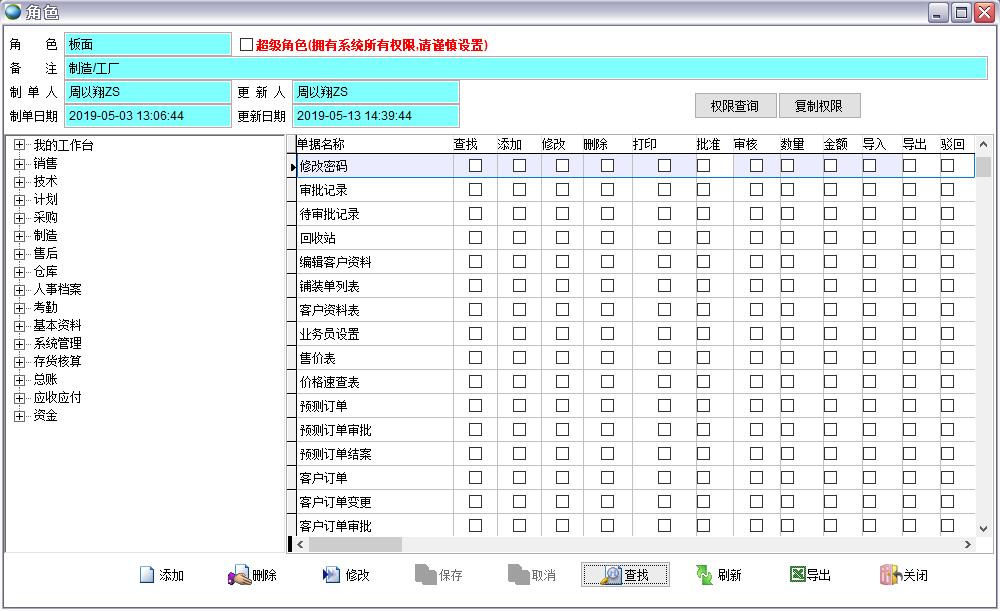1000x611 pixels.
Task: Click the 导出 (Export) Excel icon
Action: coord(797,575)
